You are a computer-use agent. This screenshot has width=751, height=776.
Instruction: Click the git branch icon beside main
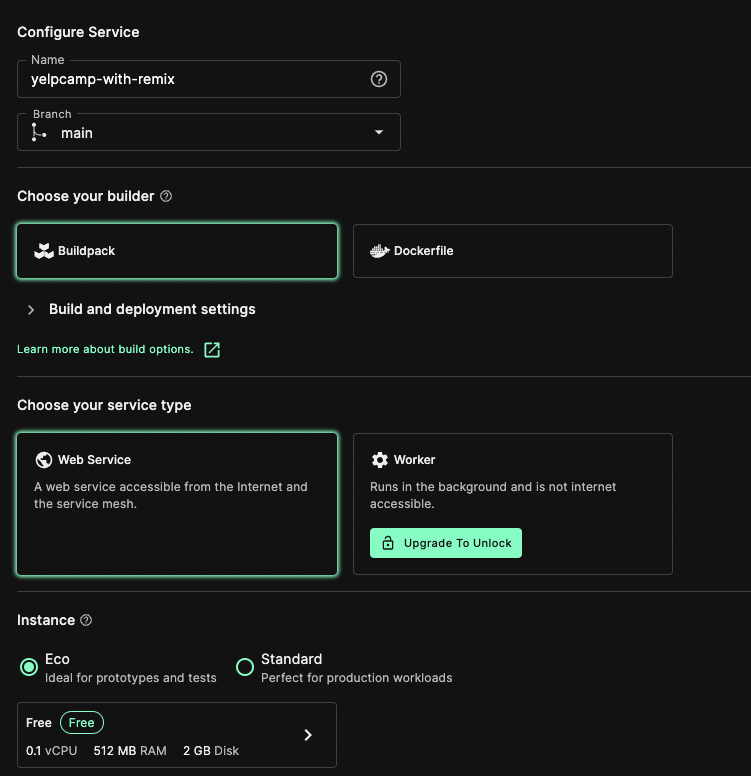click(x=39, y=133)
